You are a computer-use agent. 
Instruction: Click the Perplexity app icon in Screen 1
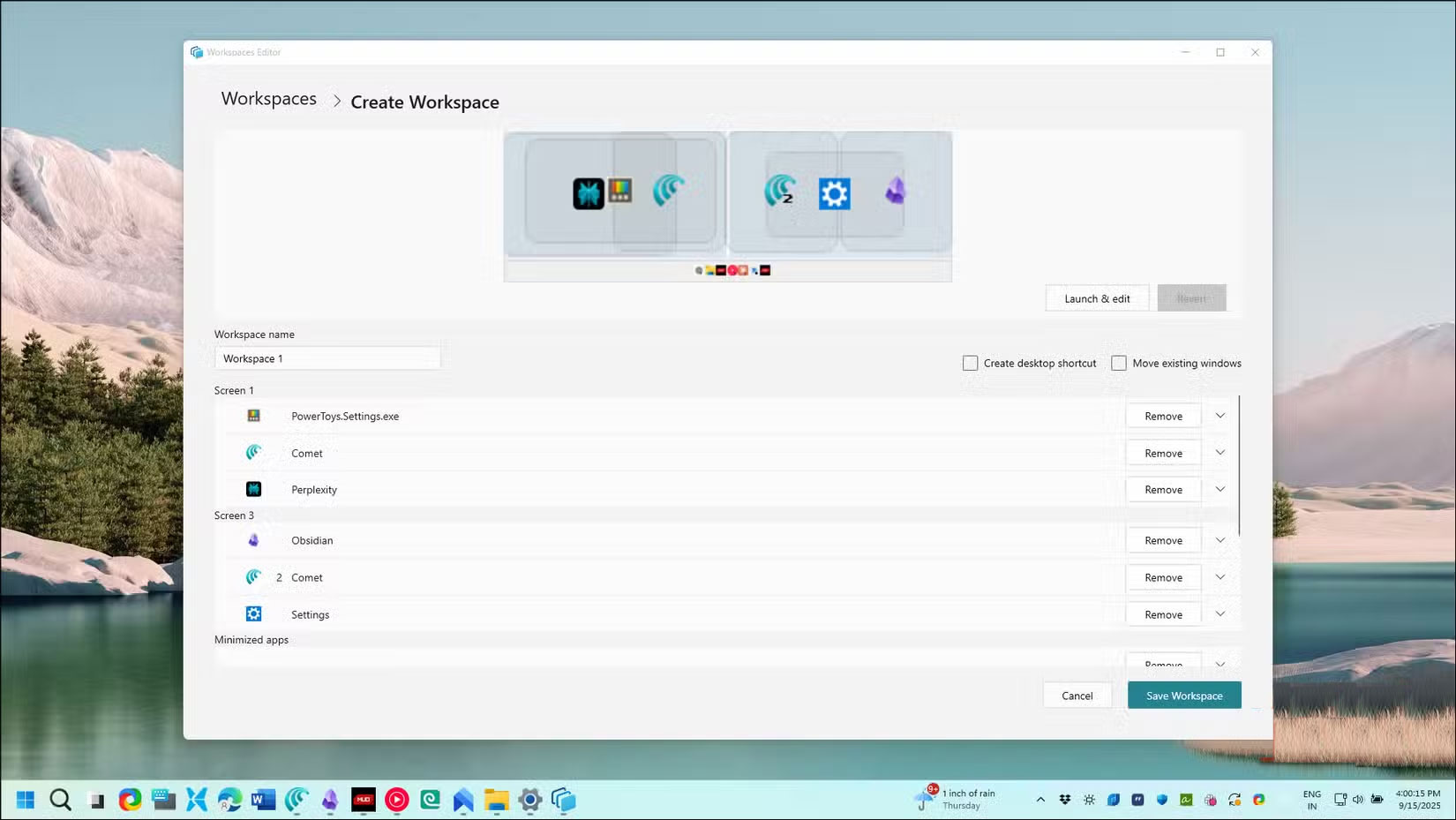254,489
